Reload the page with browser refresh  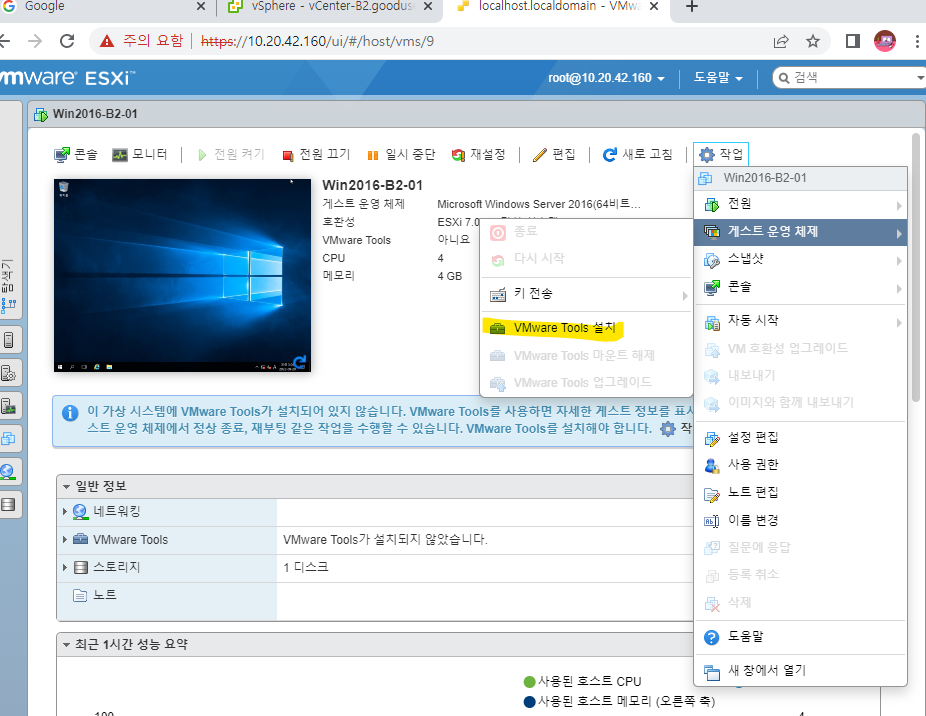coord(67,41)
